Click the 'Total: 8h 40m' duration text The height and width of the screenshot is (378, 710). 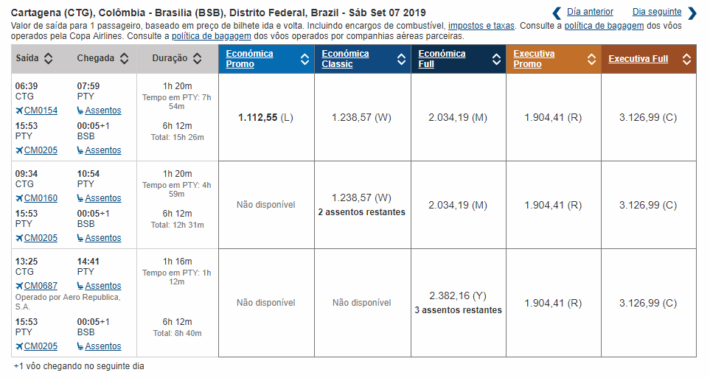click(x=178, y=333)
